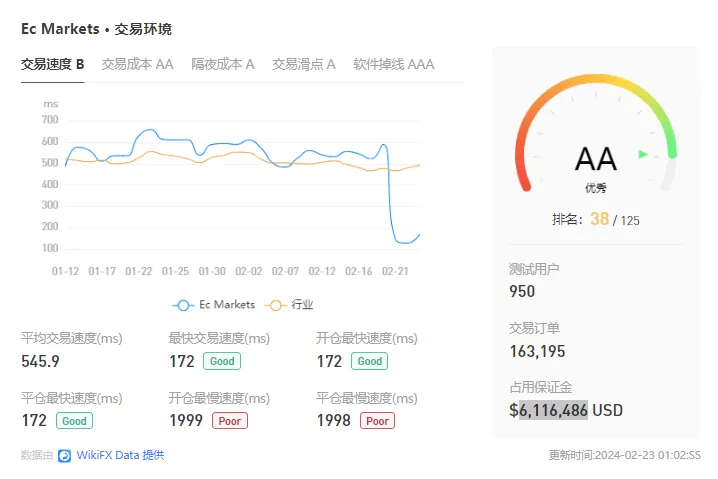Click the AA rating on the gauge
Viewport: 718px width, 479px height.
tap(596, 159)
